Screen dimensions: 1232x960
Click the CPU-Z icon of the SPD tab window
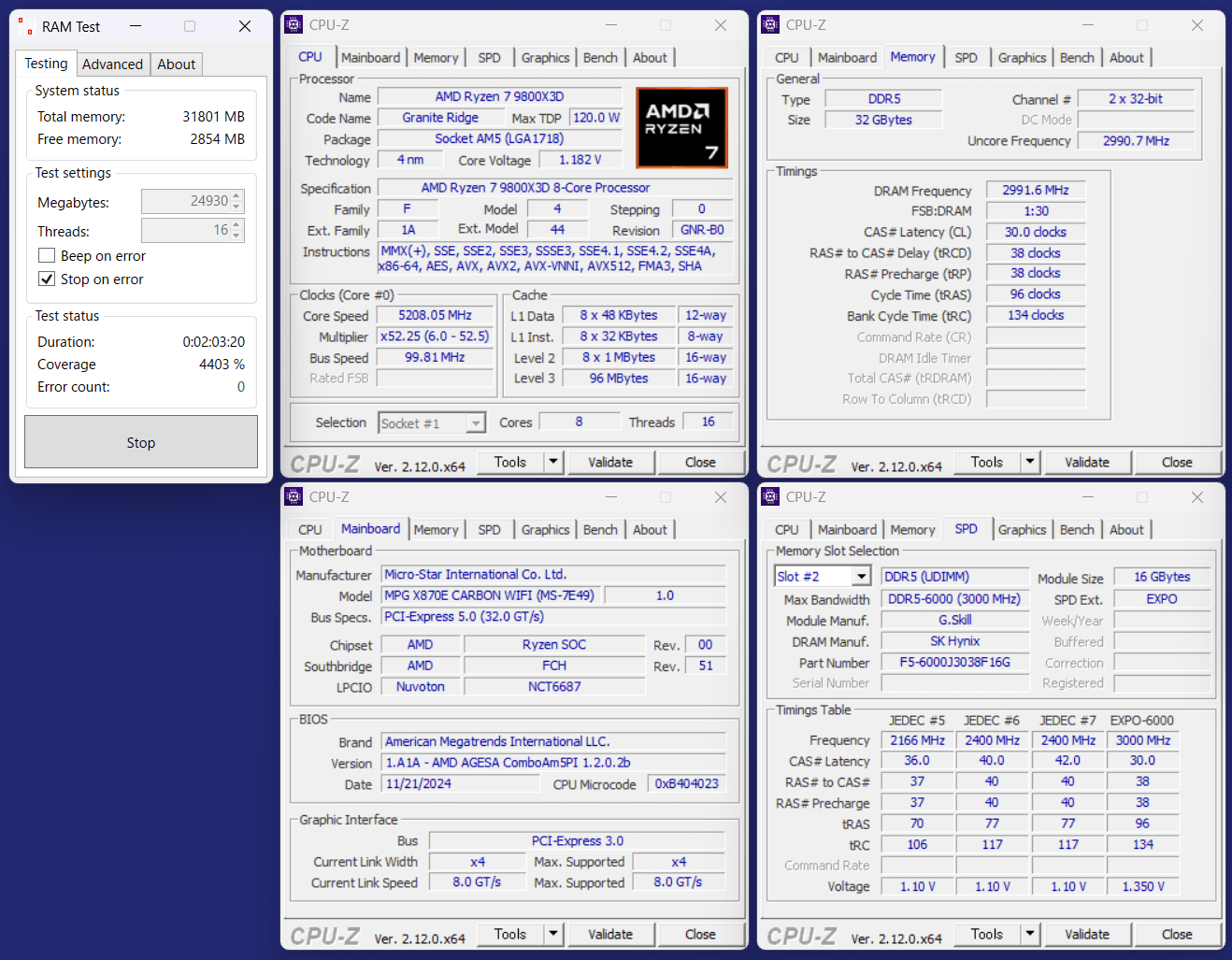point(770,497)
